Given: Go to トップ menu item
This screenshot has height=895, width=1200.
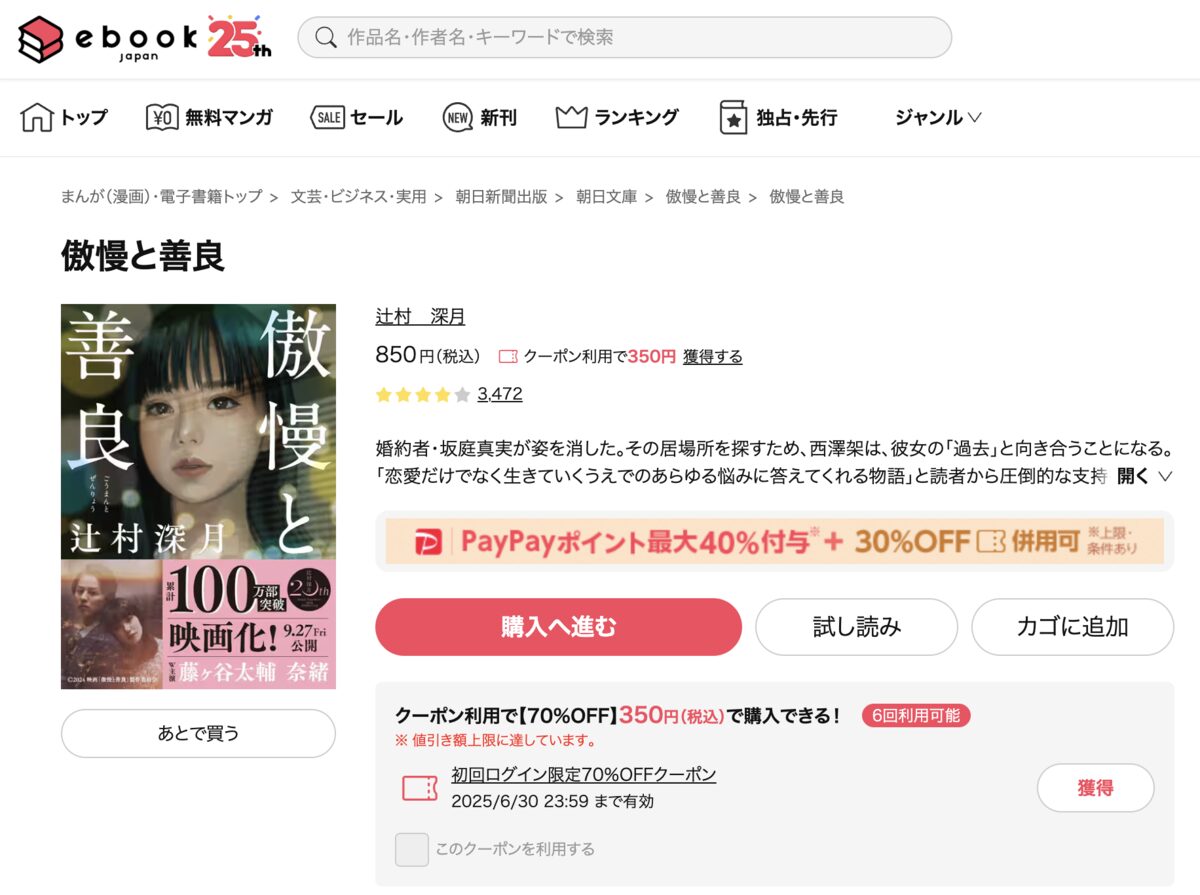Looking at the screenshot, I should (x=84, y=117).
